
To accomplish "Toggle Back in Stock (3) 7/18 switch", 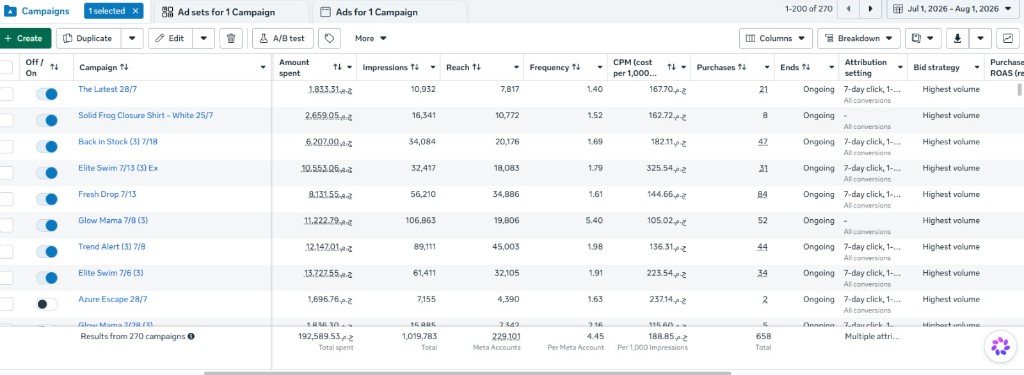I will point(46,146).
